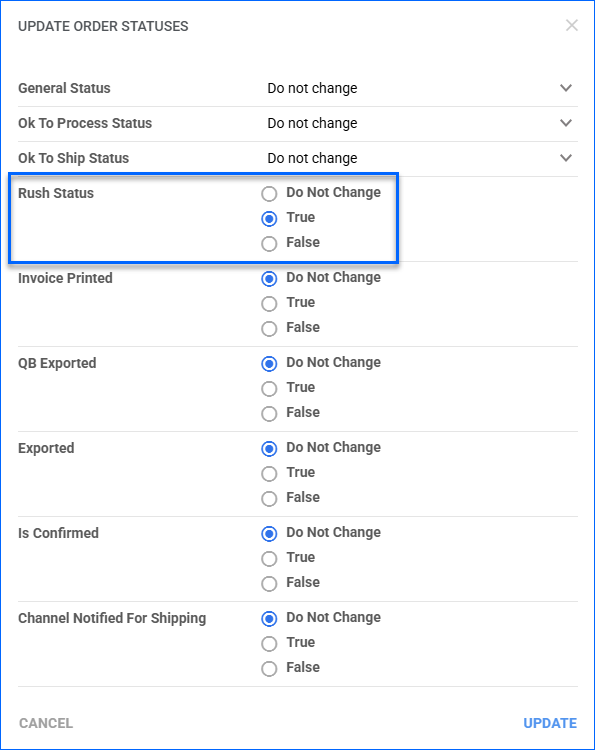Mark QB Exported as True

tap(269, 389)
